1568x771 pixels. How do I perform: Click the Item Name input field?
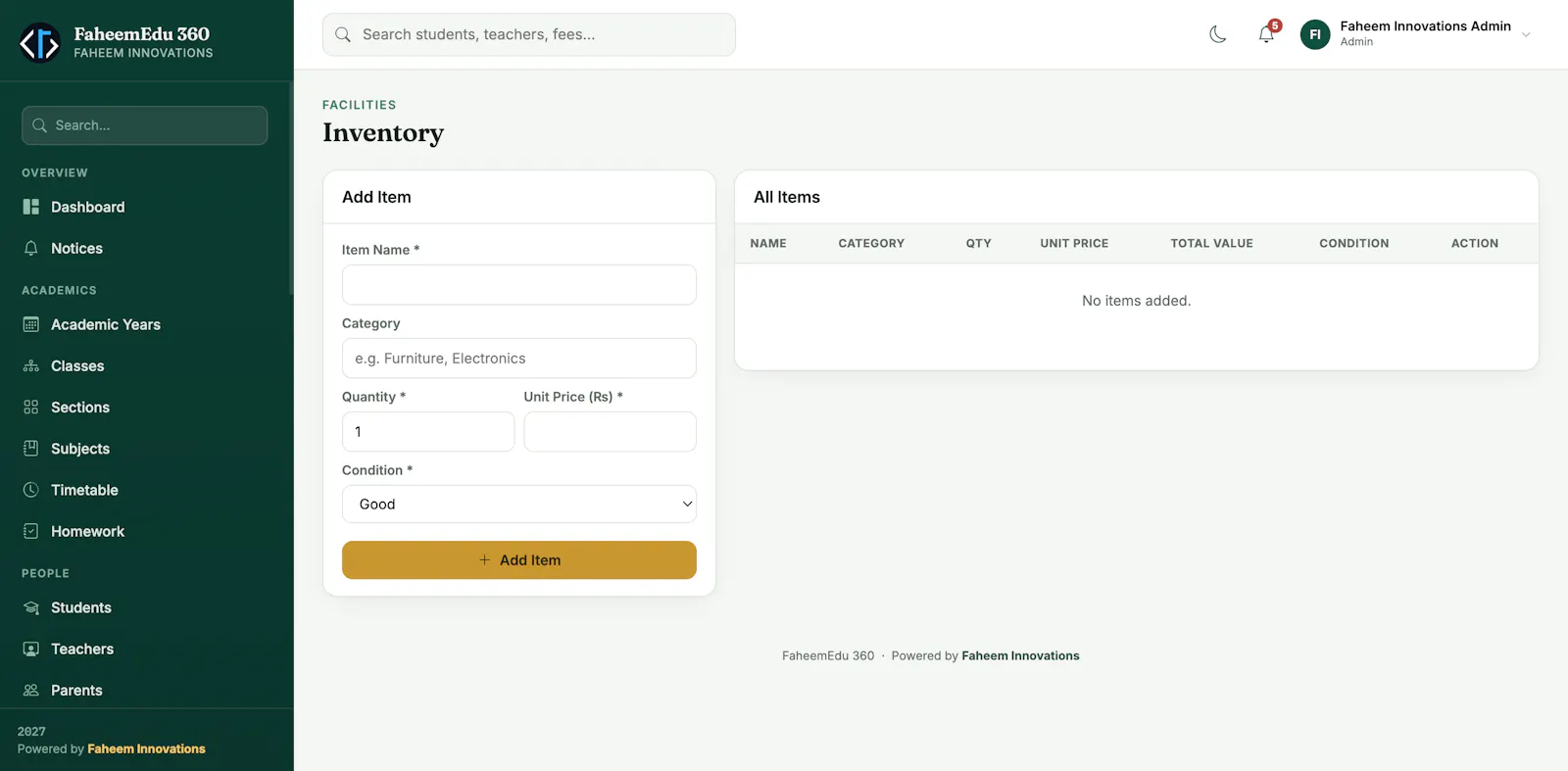[519, 284]
